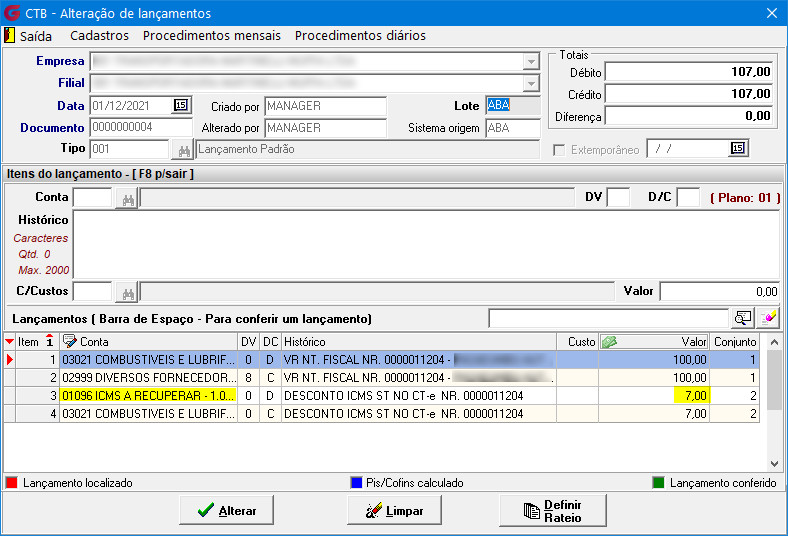The height and width of the screenshot is (536, 788).
Task: Open the Extemporâneo date calendar icon
Action: (738, 148)
